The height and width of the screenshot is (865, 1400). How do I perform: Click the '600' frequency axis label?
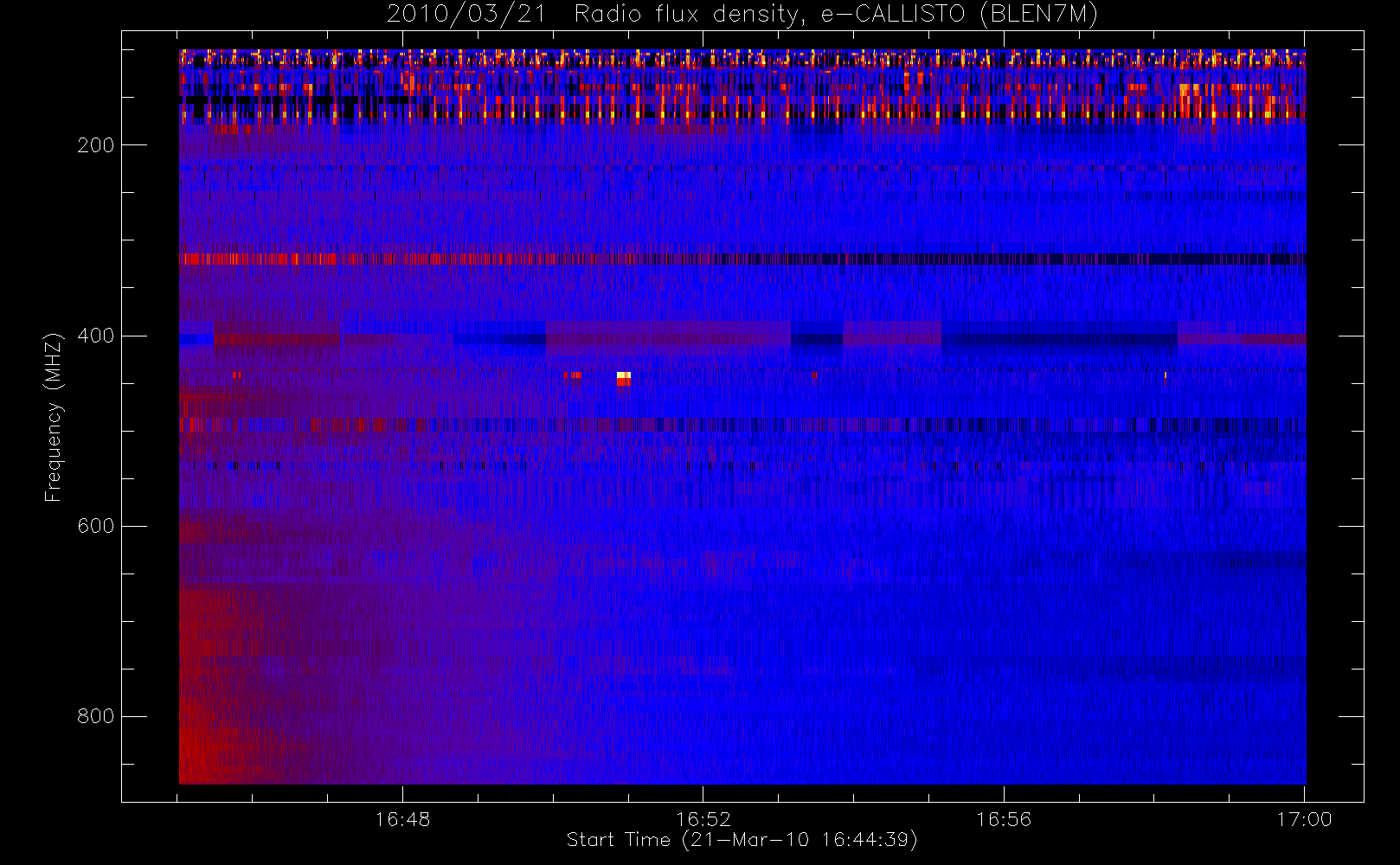click(95, 526)
